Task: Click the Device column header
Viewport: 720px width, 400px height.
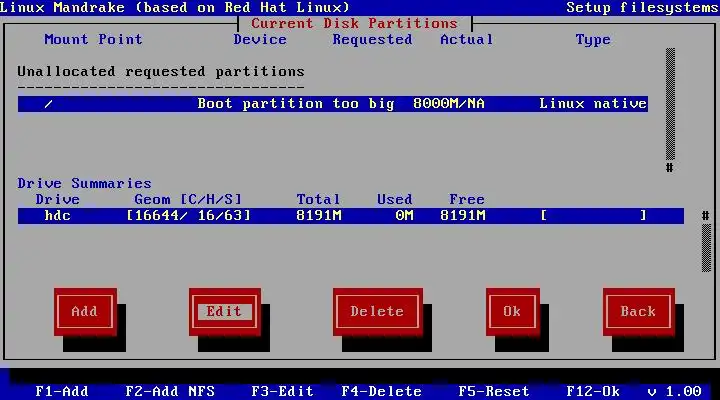Action: (260, 39)
